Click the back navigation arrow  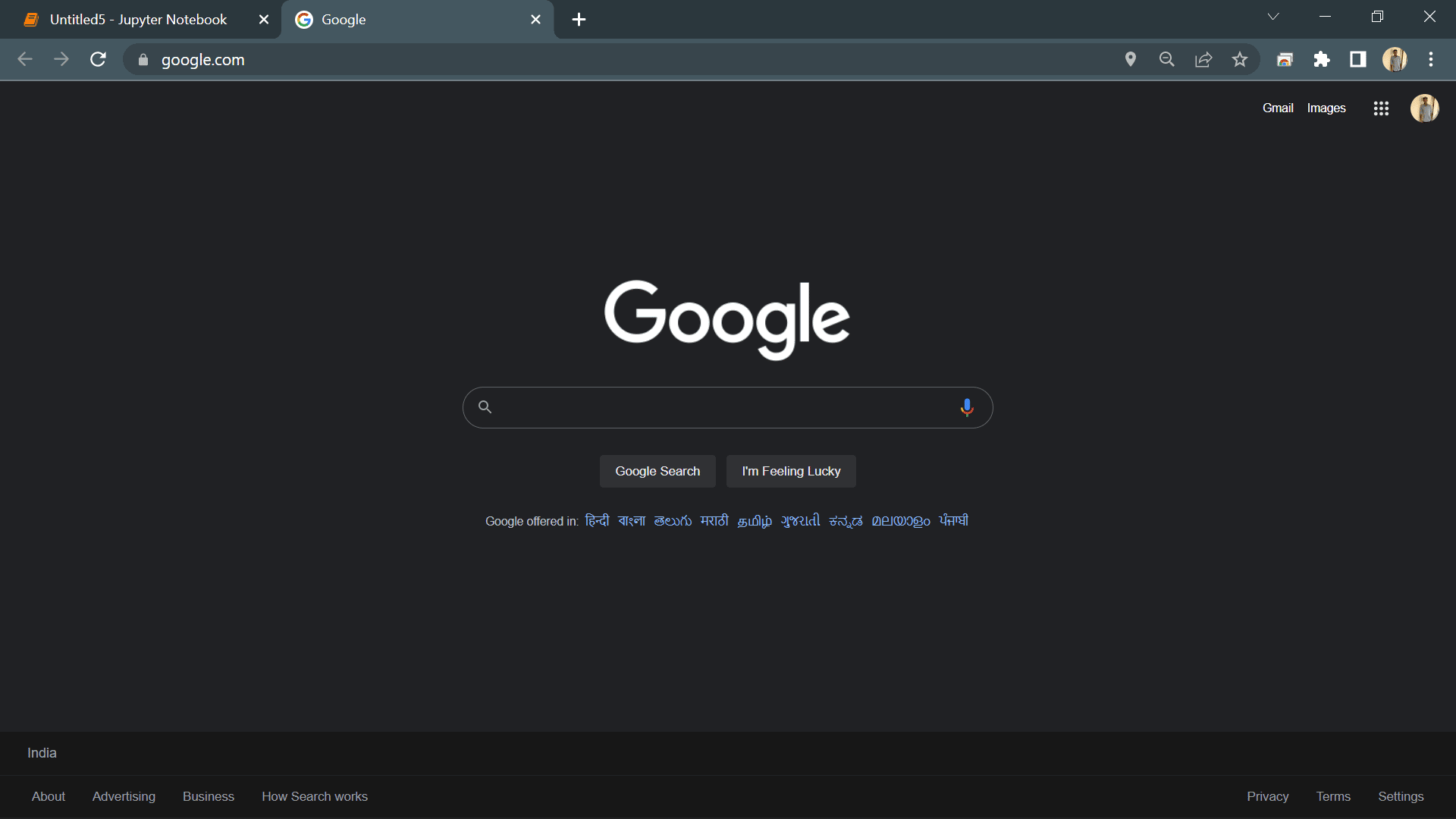point(25,59)
